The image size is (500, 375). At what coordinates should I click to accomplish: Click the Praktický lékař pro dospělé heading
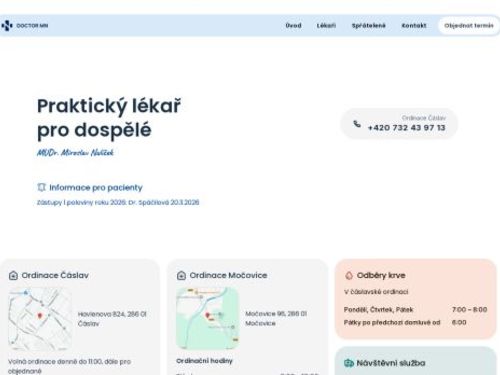click(109, 118)
